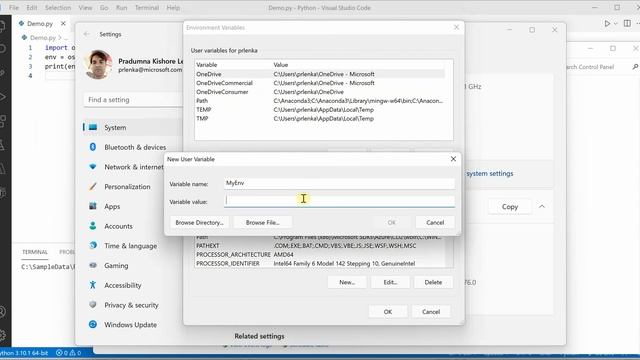This screenshot has height=360, width=640.
Task: Click Variable column header in user variables
Action: (x=207, y=65)
